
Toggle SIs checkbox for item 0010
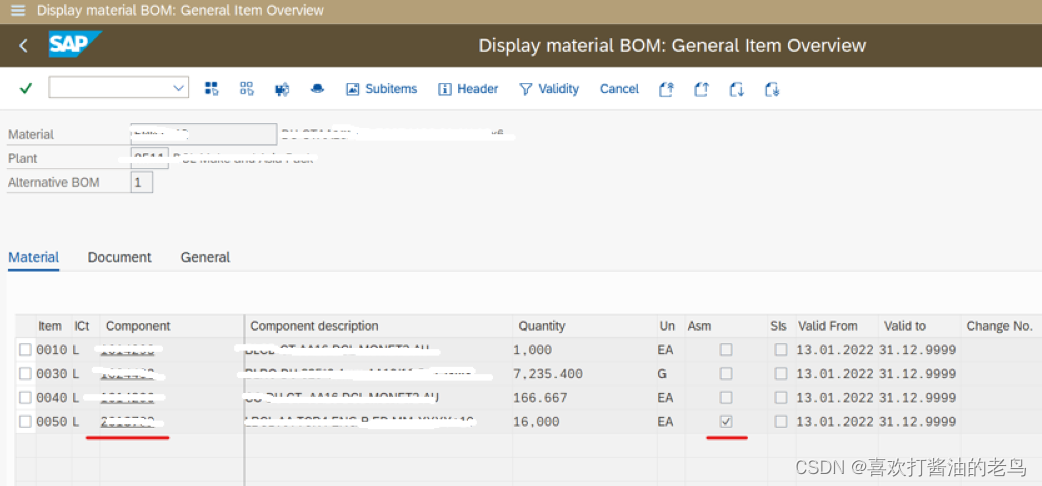point(781,349)
